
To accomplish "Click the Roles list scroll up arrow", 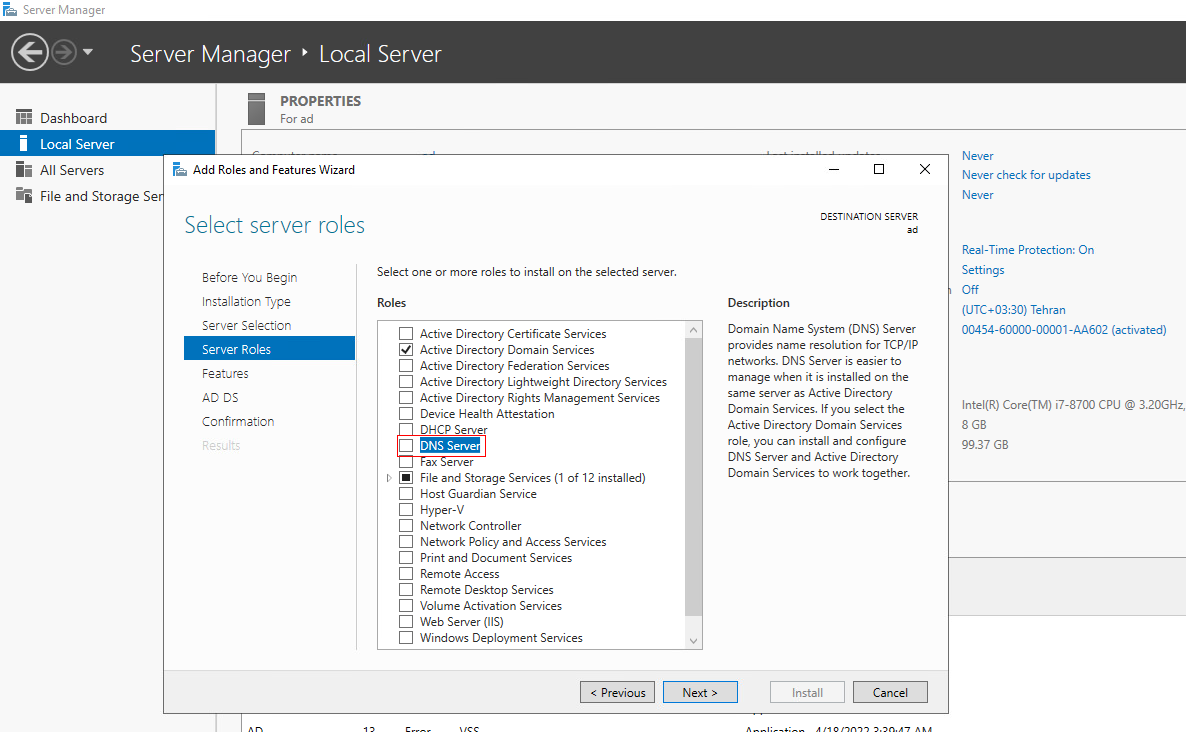I will [x=694, y=330].
